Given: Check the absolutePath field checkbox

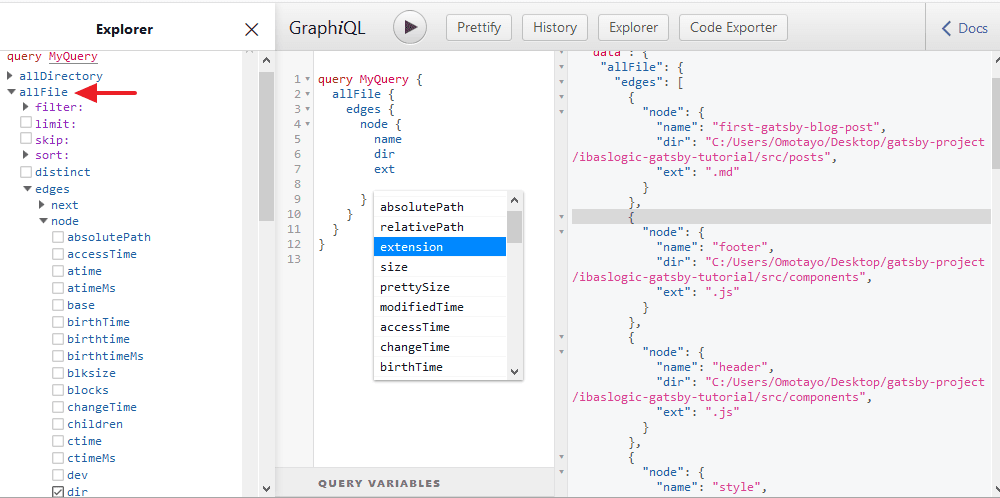Looking at the screenshot, I should [x=58, y=238].
